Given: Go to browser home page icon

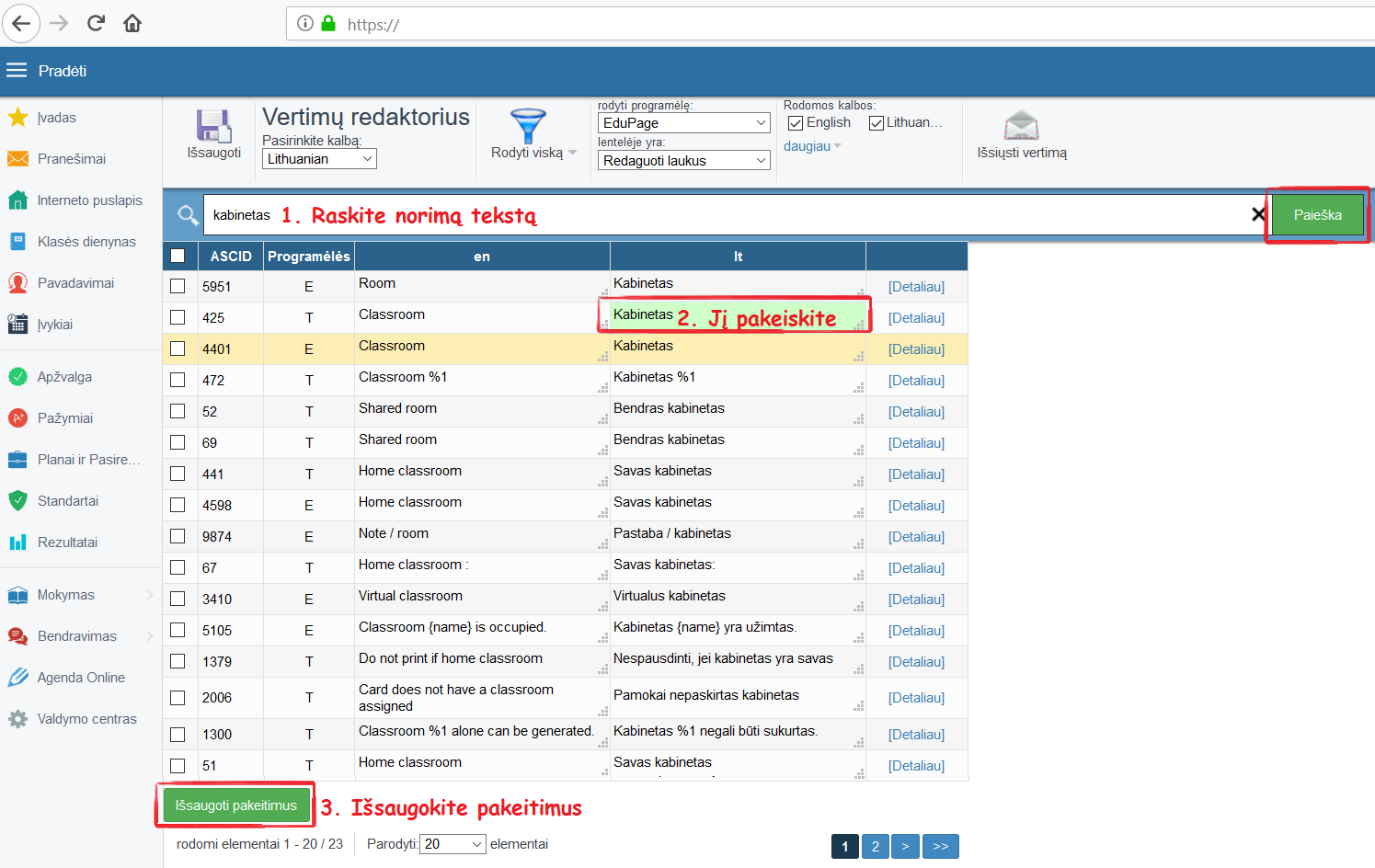Looking at the screenshot, I should click(x=132, y=23).
